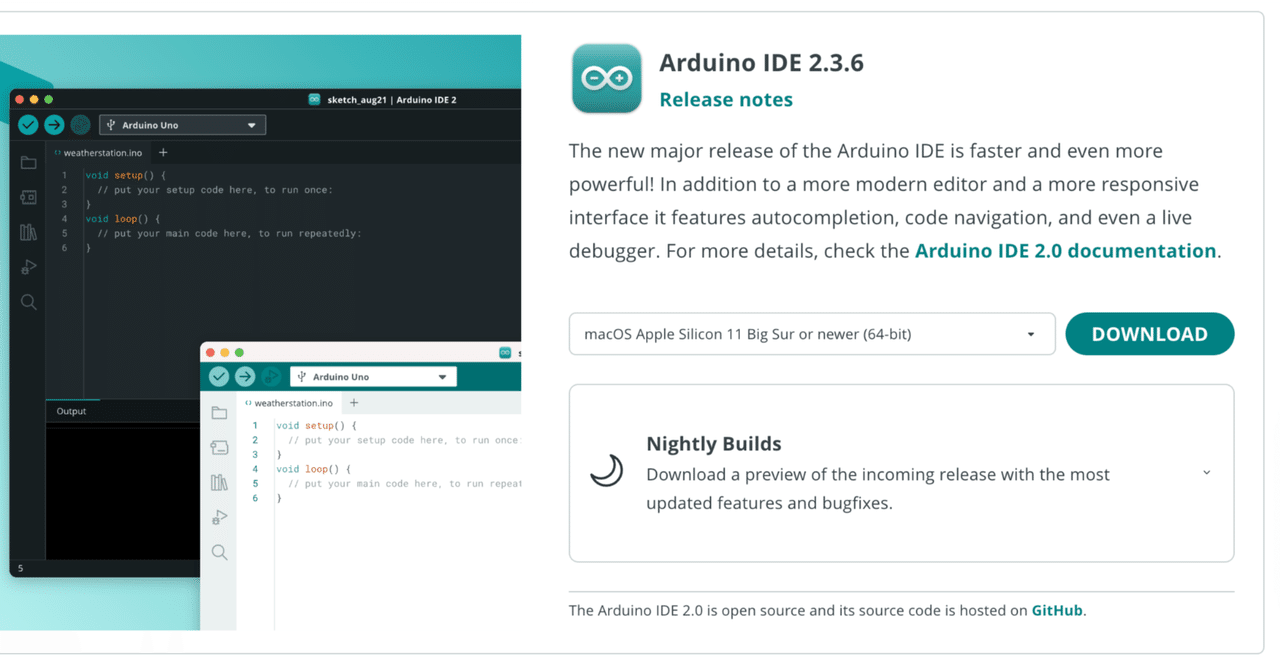Click the Arduino infinity logo icon
Image resolution: width=1280 pixels, height=670 pixels.
click(606, 78)
